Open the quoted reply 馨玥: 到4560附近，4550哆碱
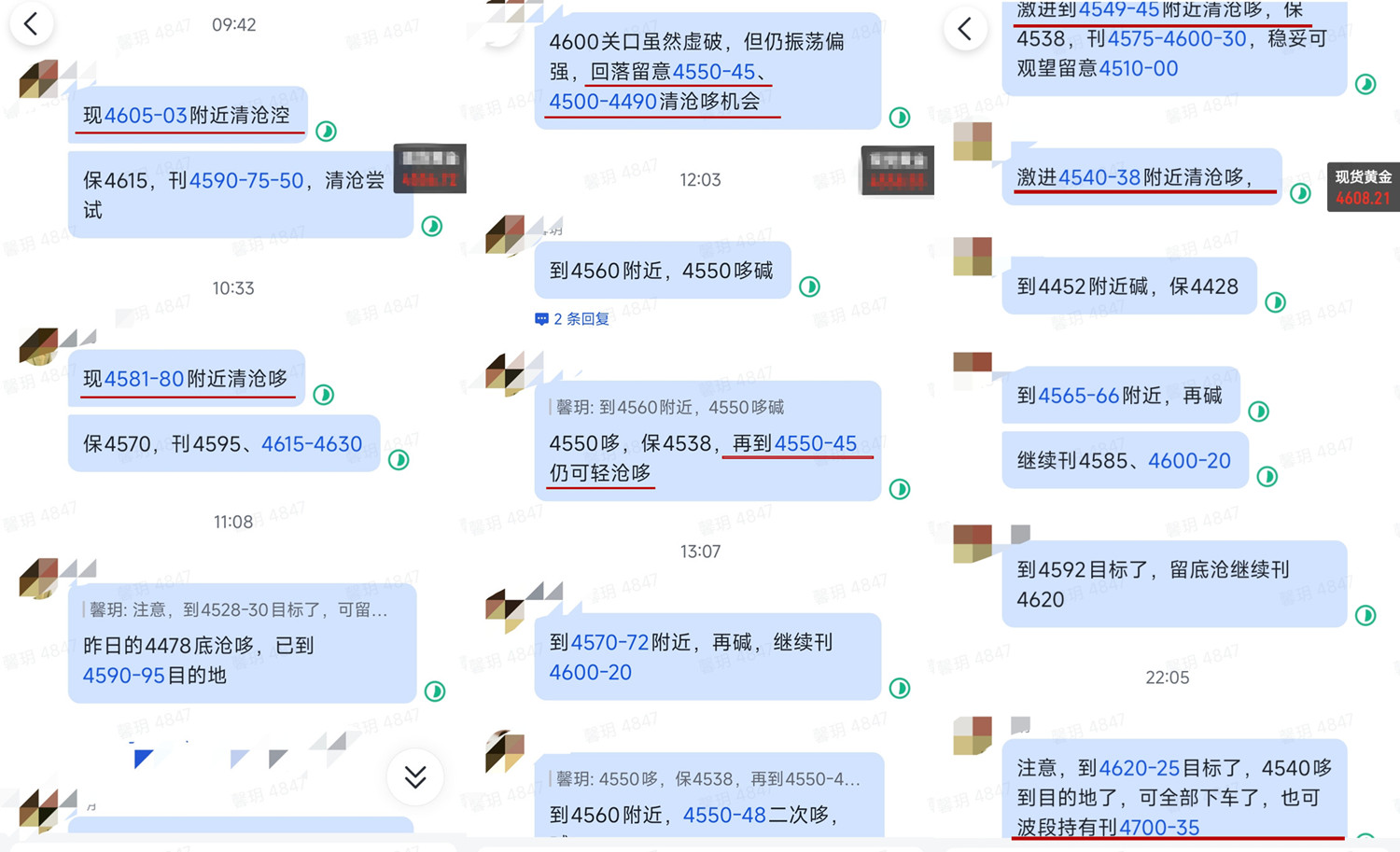Screen dimensions: 1400x852 670,407
